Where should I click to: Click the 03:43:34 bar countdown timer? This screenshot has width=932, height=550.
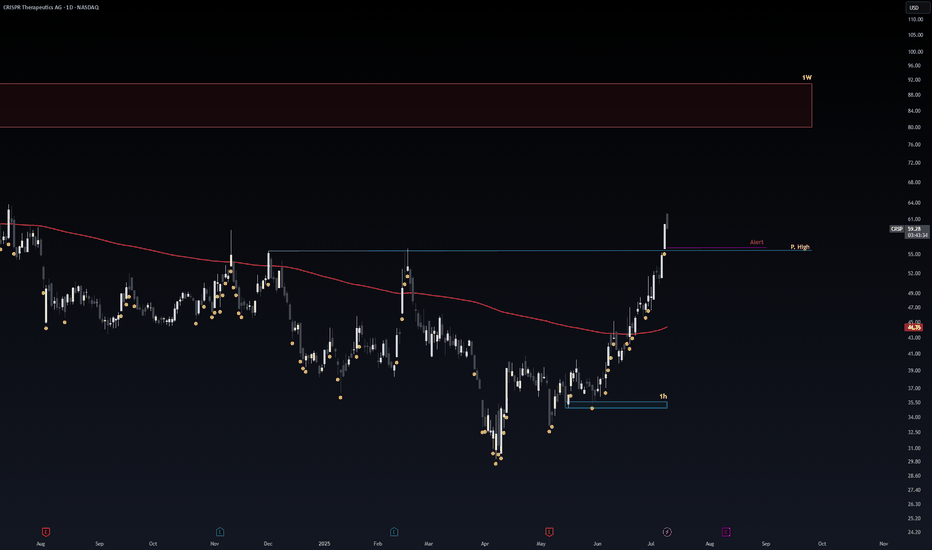(917, 235)
